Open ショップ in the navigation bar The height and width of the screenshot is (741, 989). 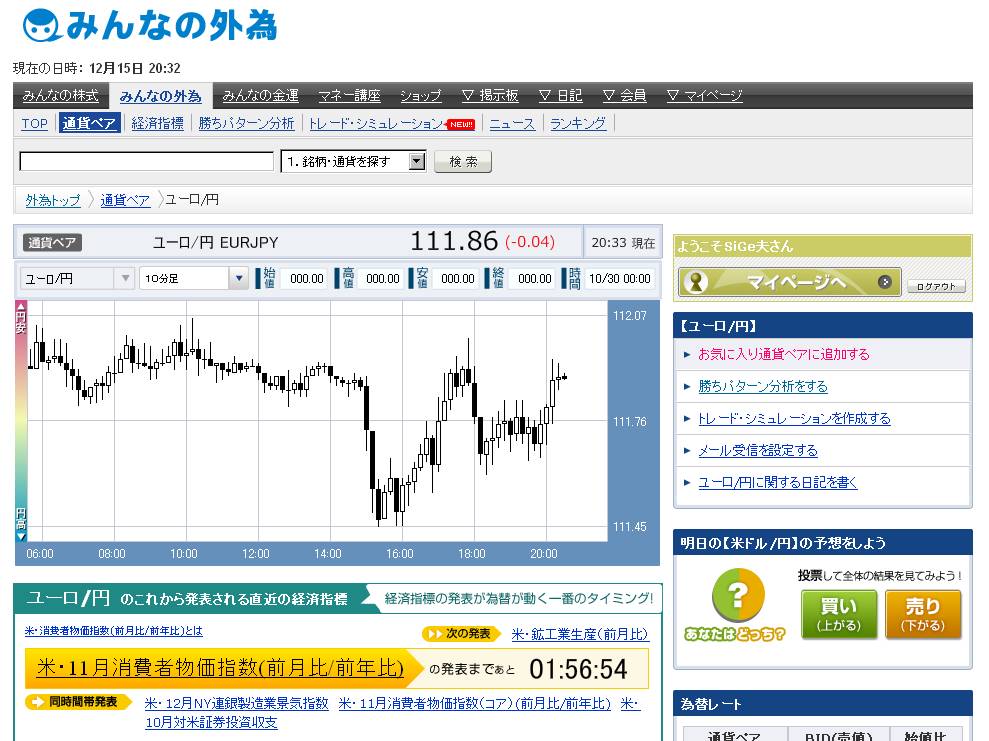421,95
